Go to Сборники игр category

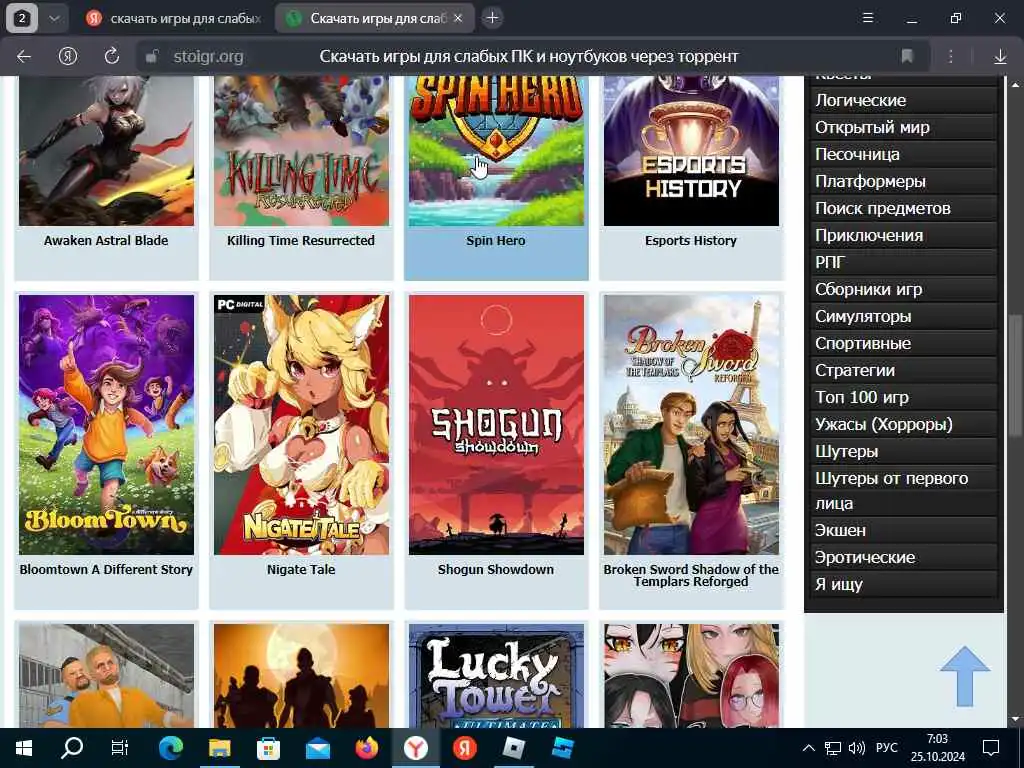point(904,289)
